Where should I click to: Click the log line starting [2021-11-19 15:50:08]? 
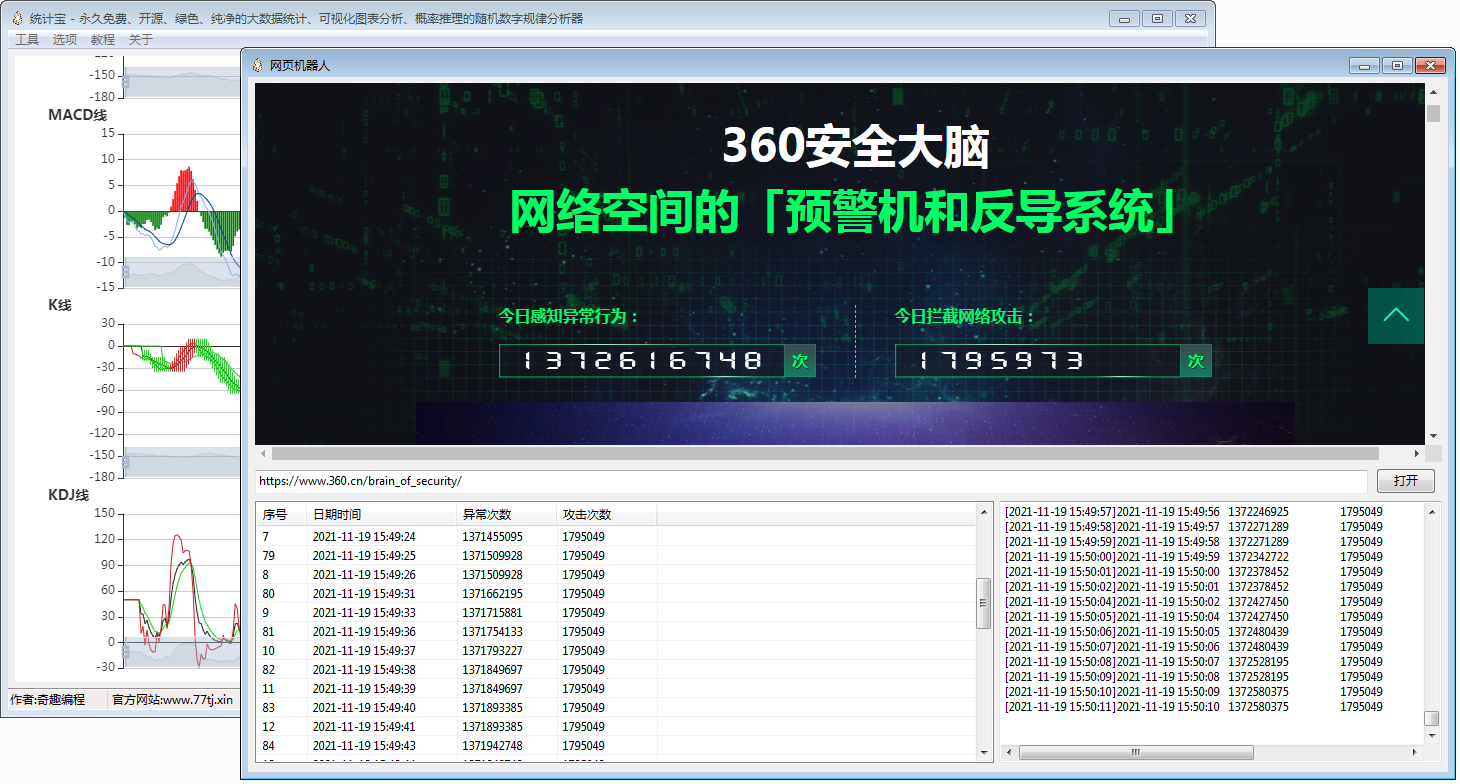point(1194,662)
